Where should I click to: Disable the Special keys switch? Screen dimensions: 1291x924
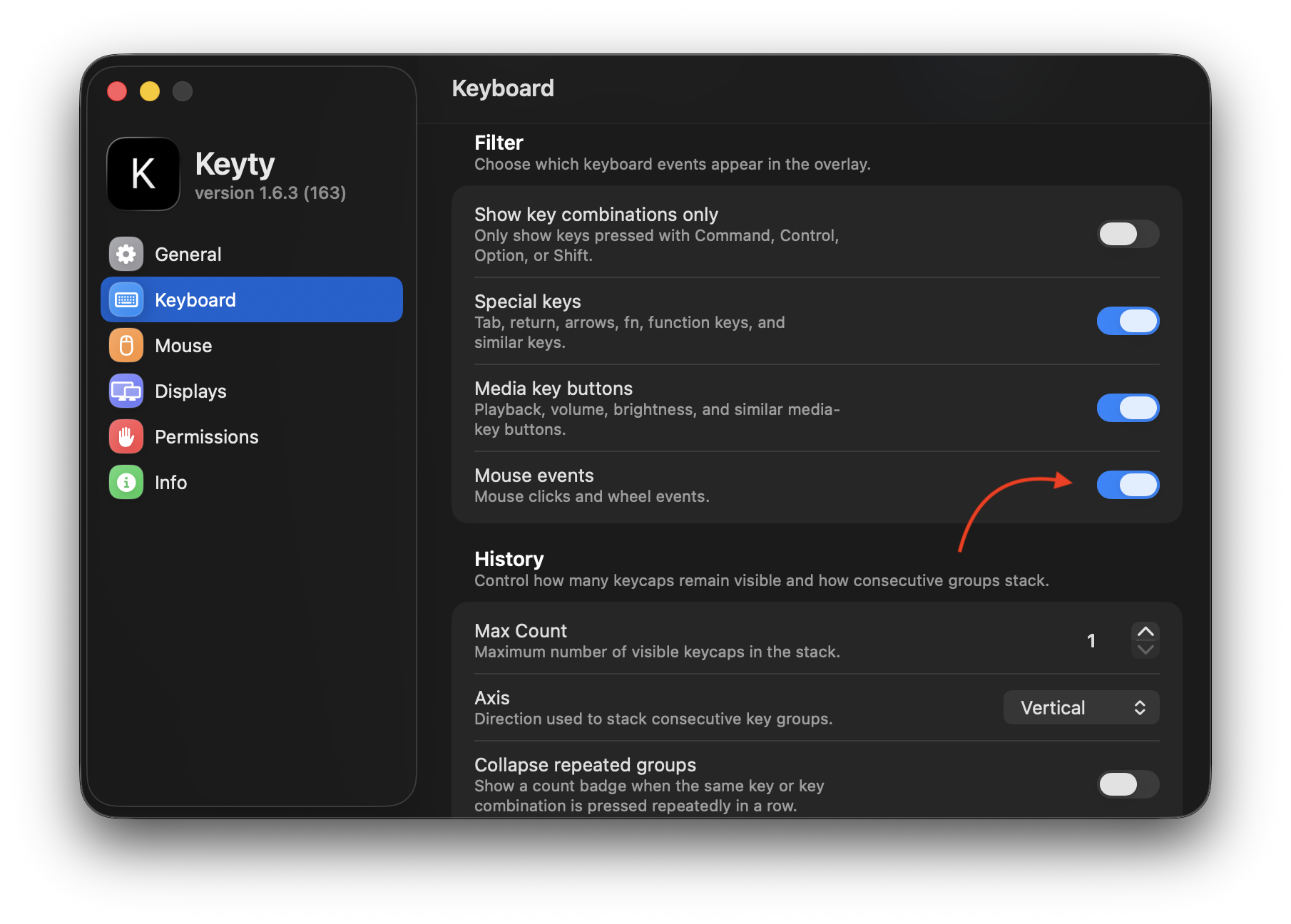1128,321
